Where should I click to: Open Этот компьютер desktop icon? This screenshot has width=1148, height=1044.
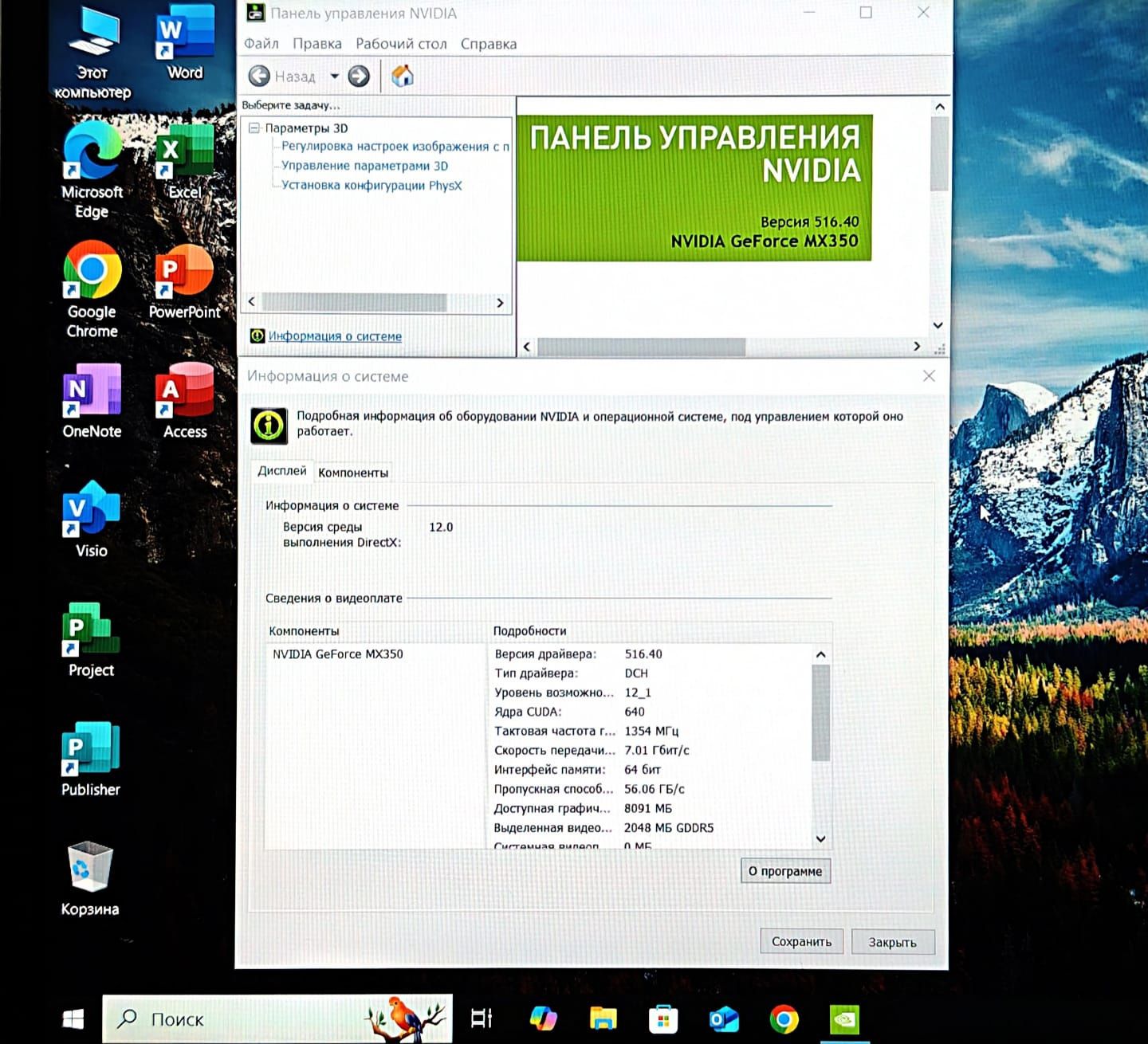coord(92,52)
